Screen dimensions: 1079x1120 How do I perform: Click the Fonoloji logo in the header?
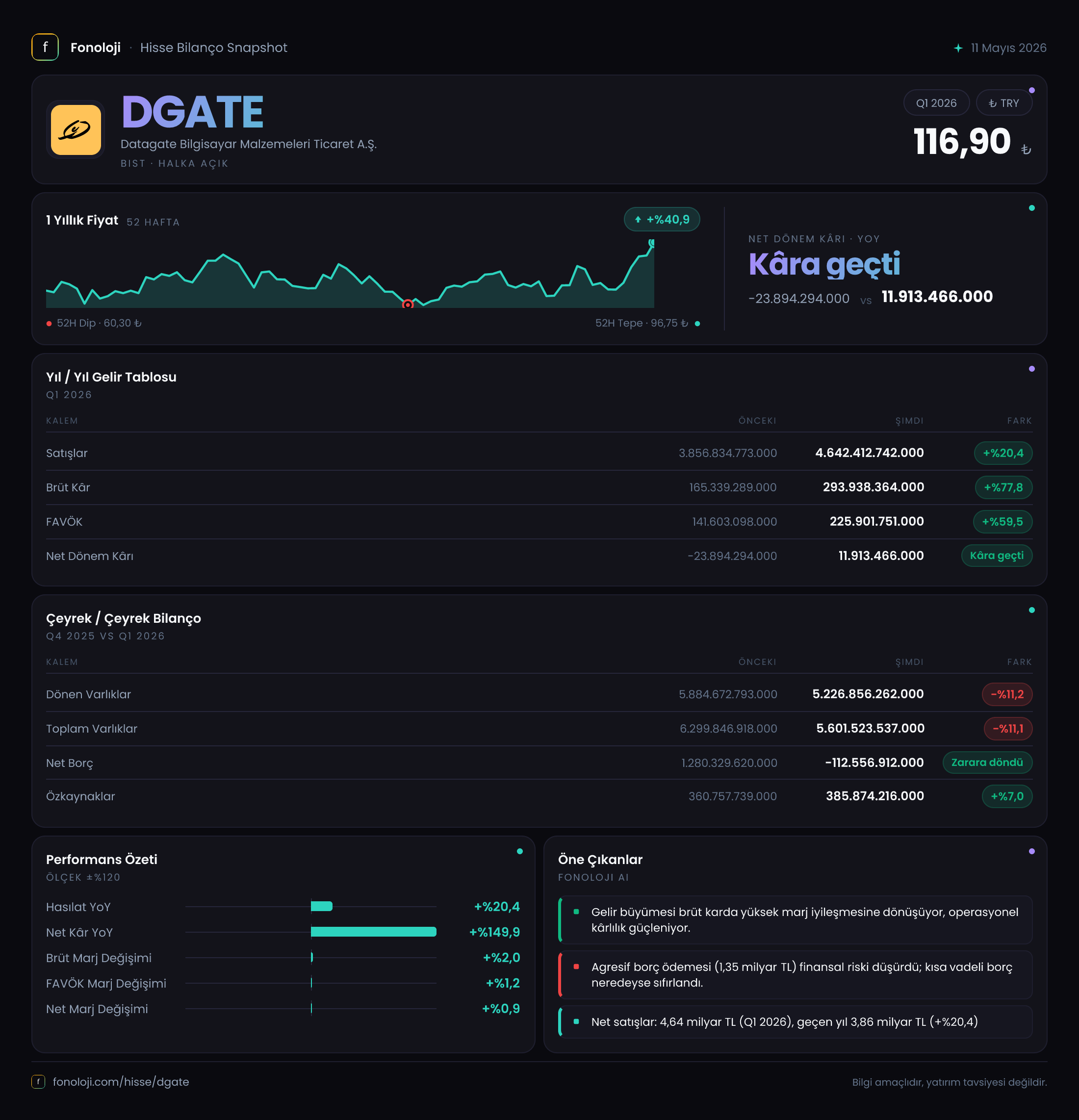pos(45,48)
